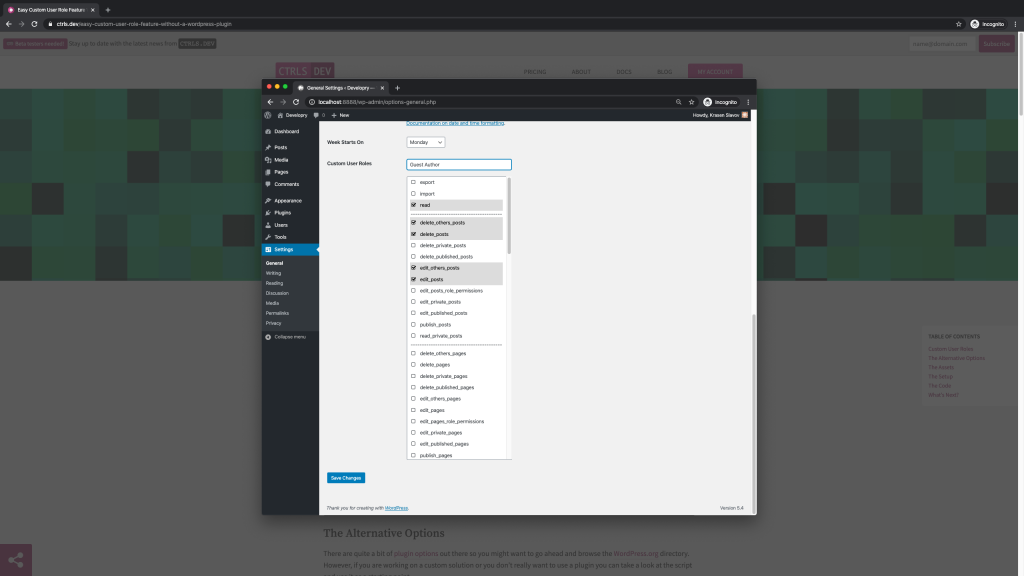Open the Users icon in the sidebar
This screenshot has width=1024, height=576.
point(268,225)
